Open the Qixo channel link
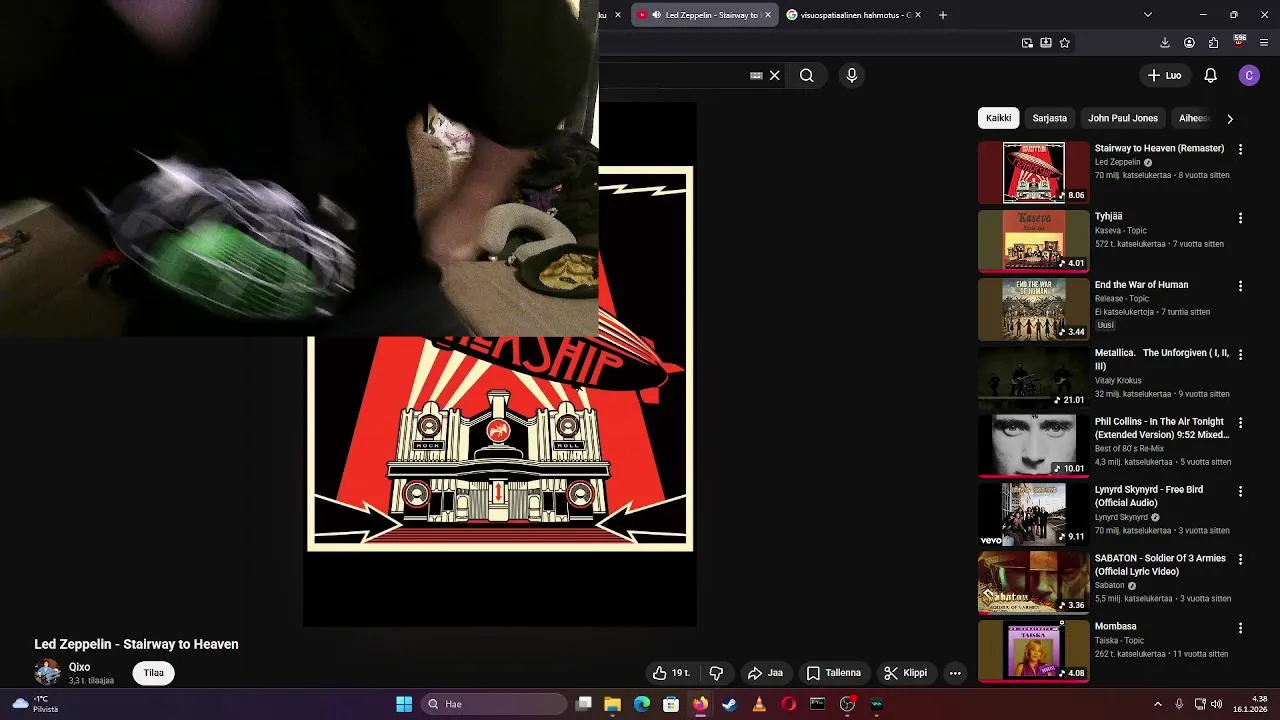This screenshot has width=1280, height=720. point(79,667)
